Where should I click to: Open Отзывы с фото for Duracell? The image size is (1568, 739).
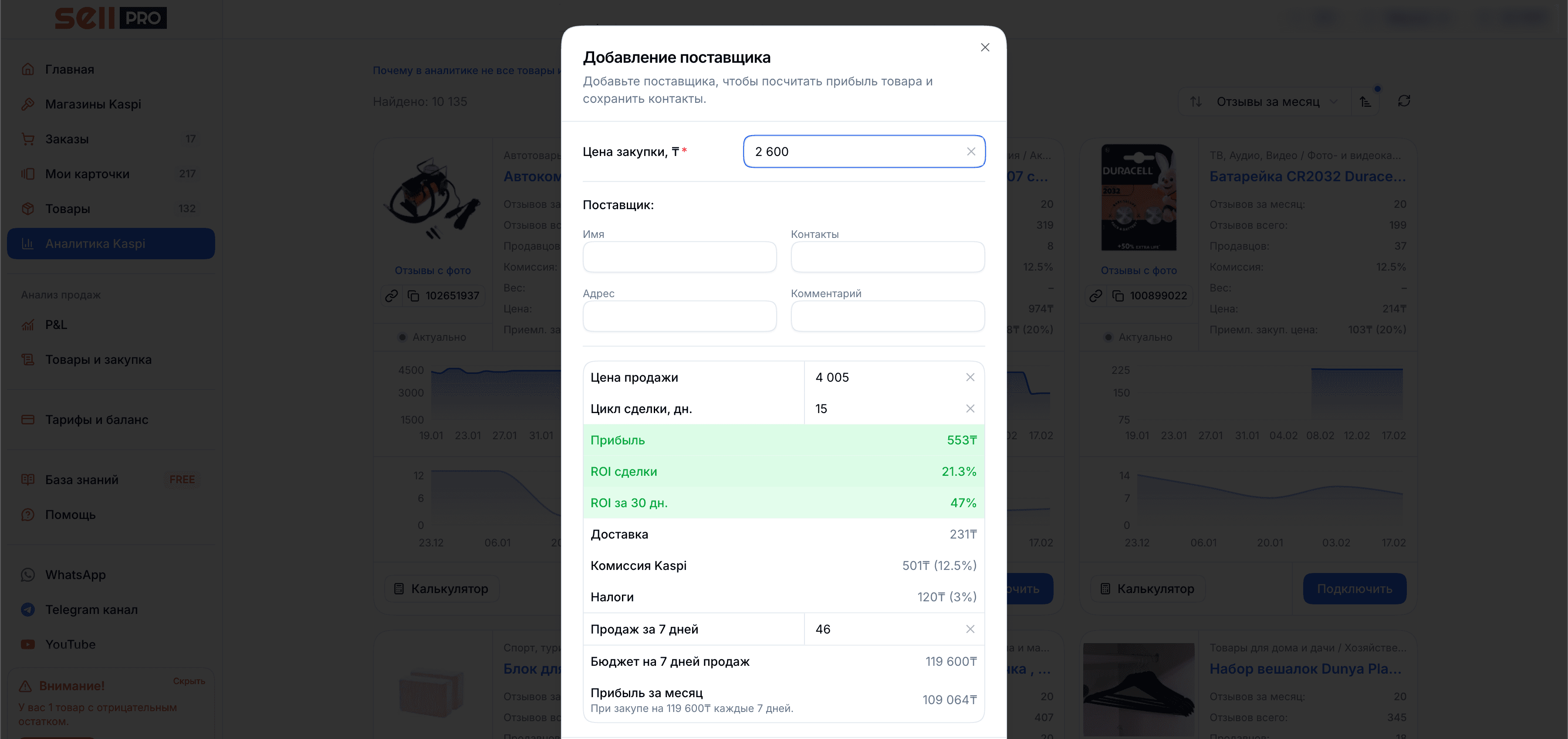tap(1139, 270)
